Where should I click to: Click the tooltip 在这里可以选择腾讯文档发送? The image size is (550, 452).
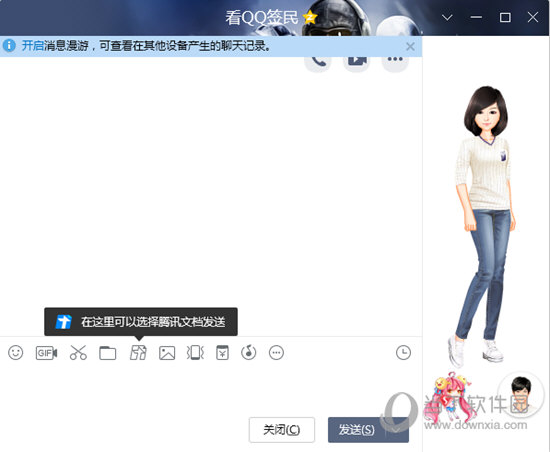pos(141,322)
